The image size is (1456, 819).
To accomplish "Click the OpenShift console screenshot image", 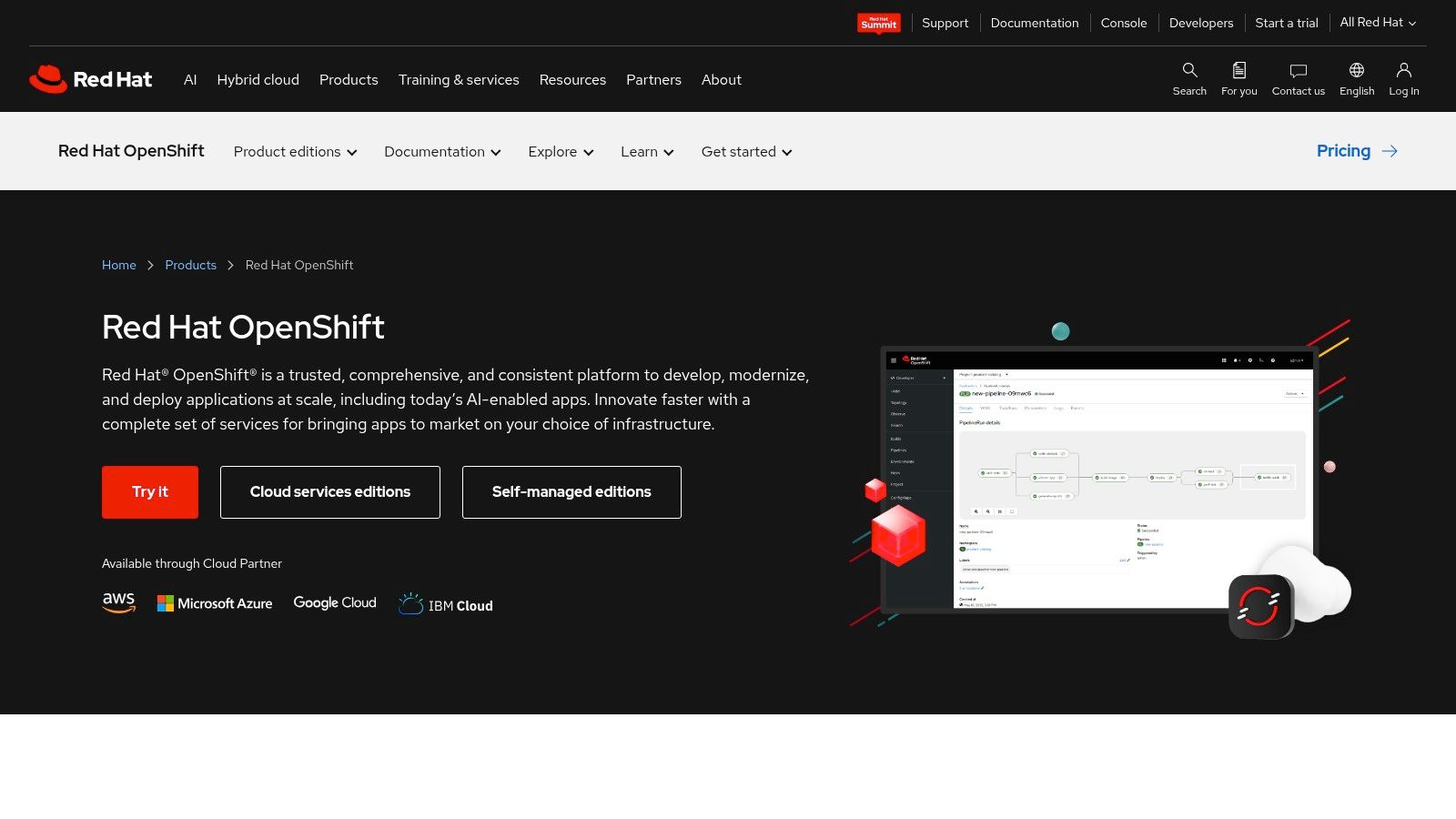I will (1099, 480).
